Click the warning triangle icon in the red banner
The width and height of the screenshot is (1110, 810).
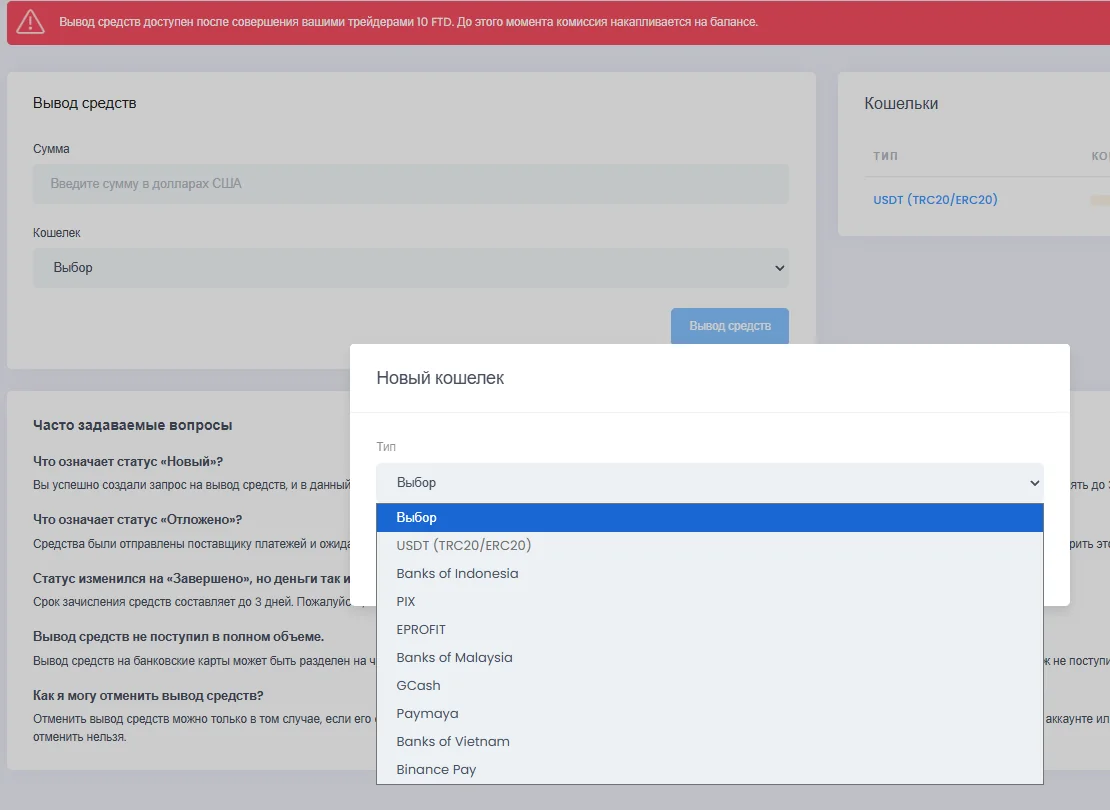30,22
